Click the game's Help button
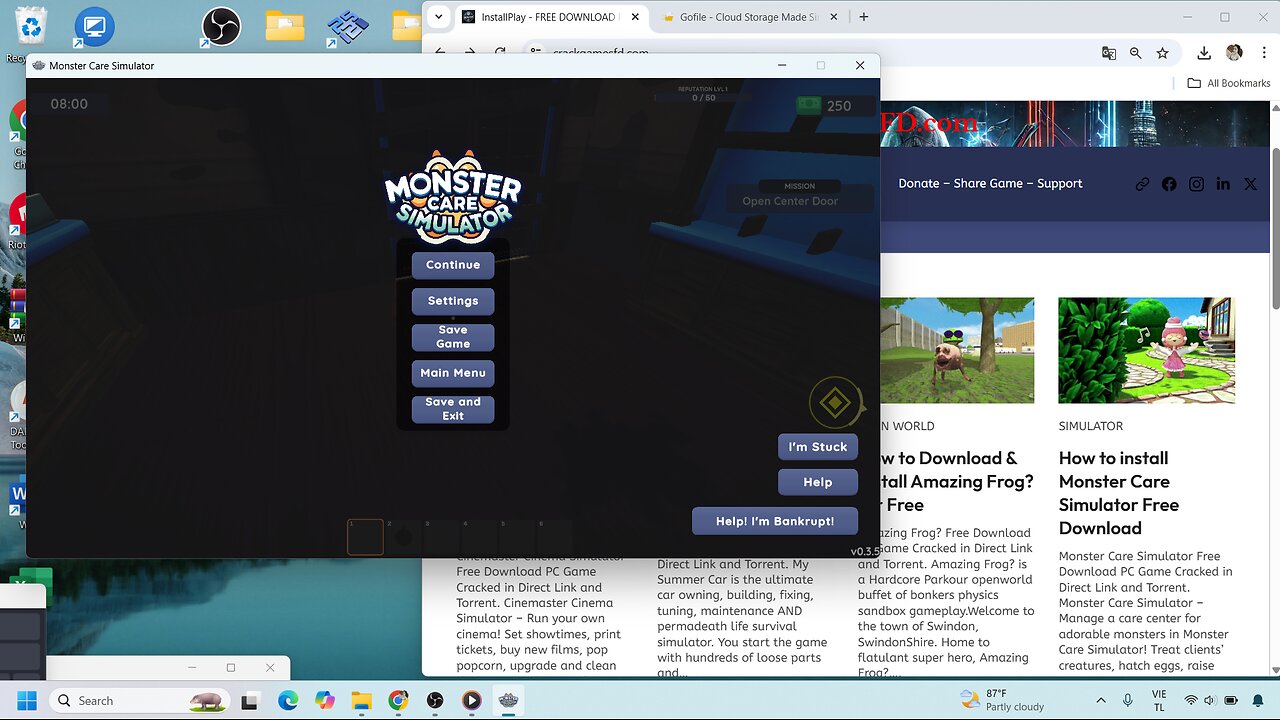1280x720 pixels. click(x=818, y=482)
